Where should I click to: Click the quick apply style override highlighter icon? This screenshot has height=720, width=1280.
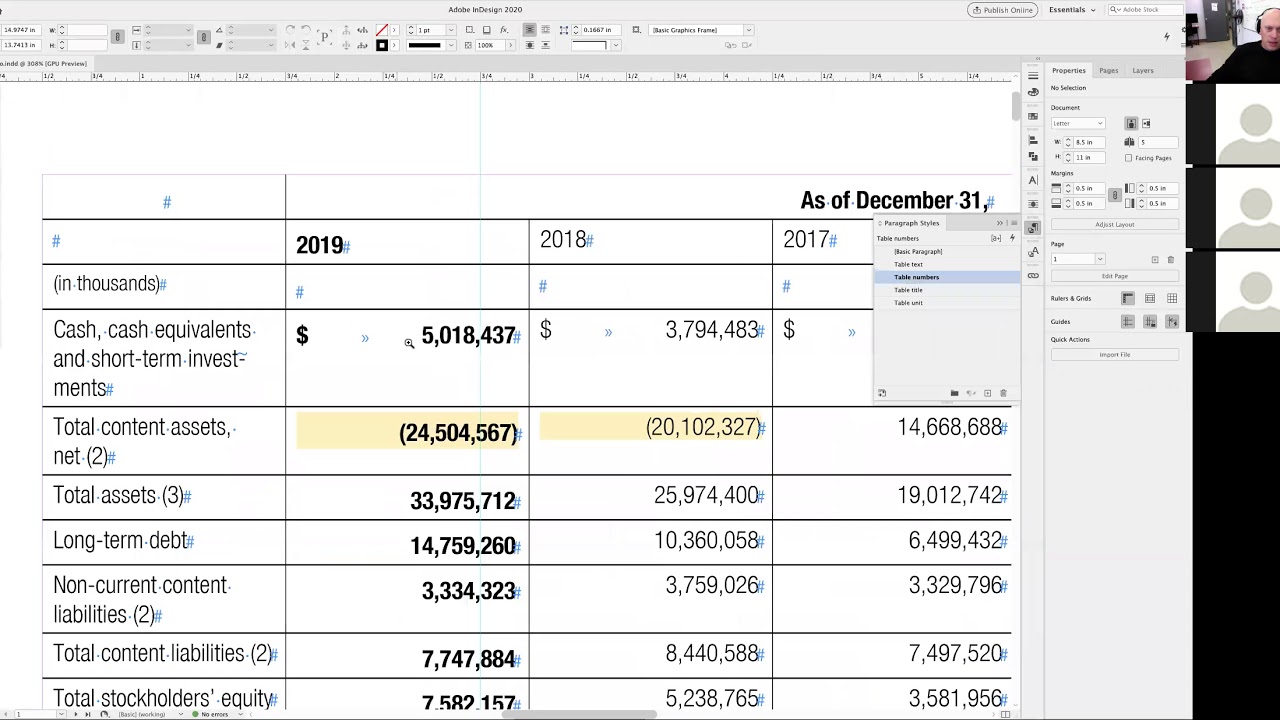click(996, 238)
